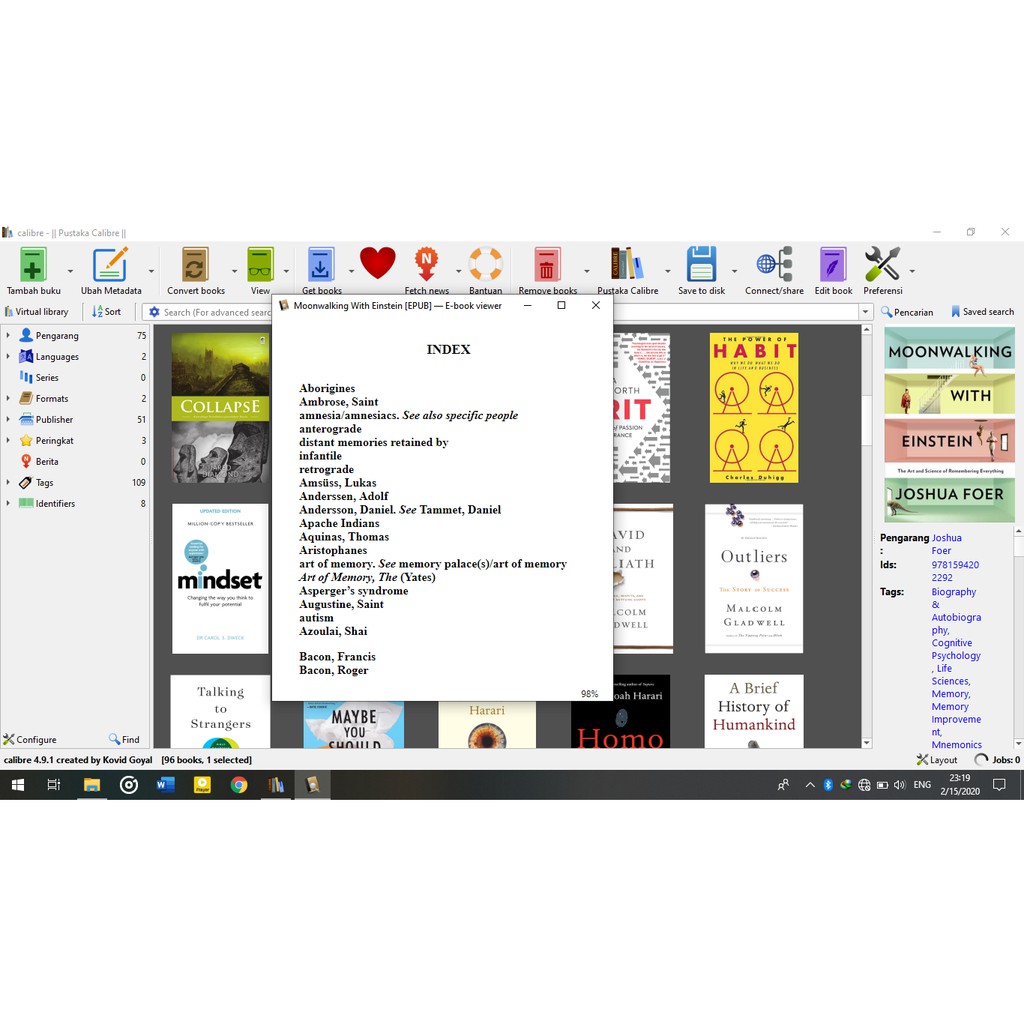Click the Layout button in status bar
Image resolution: width=1024 pixels, height=1024 pixels.
pyautogui.click(x=936, y=760)
